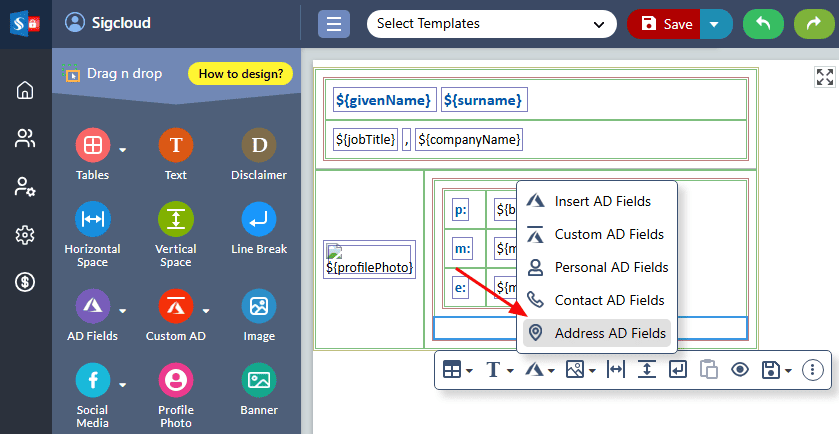Click the green undo arrow button
839x434 pixels.
point(763,24)
